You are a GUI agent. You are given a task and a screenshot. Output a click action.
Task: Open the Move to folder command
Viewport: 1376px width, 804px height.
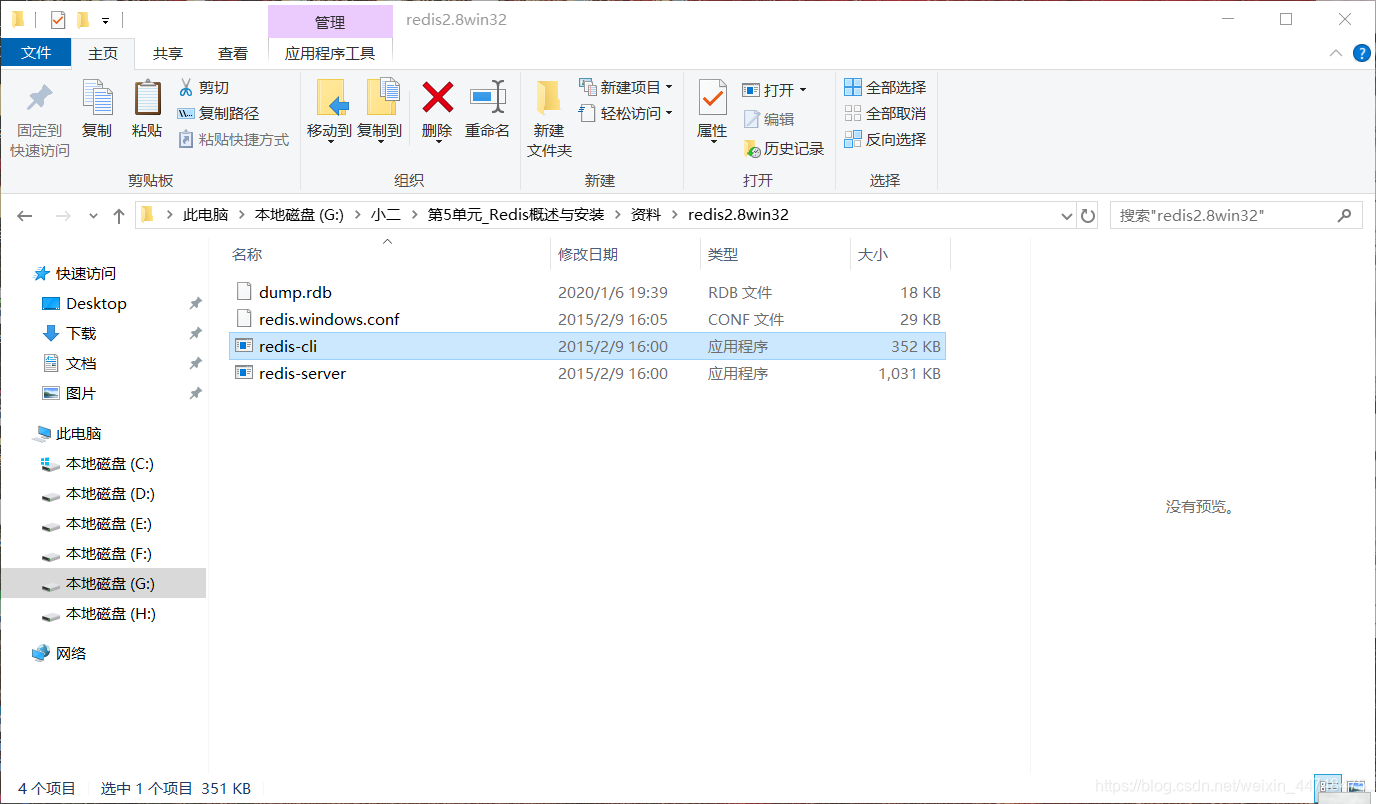tap(329, 110)
